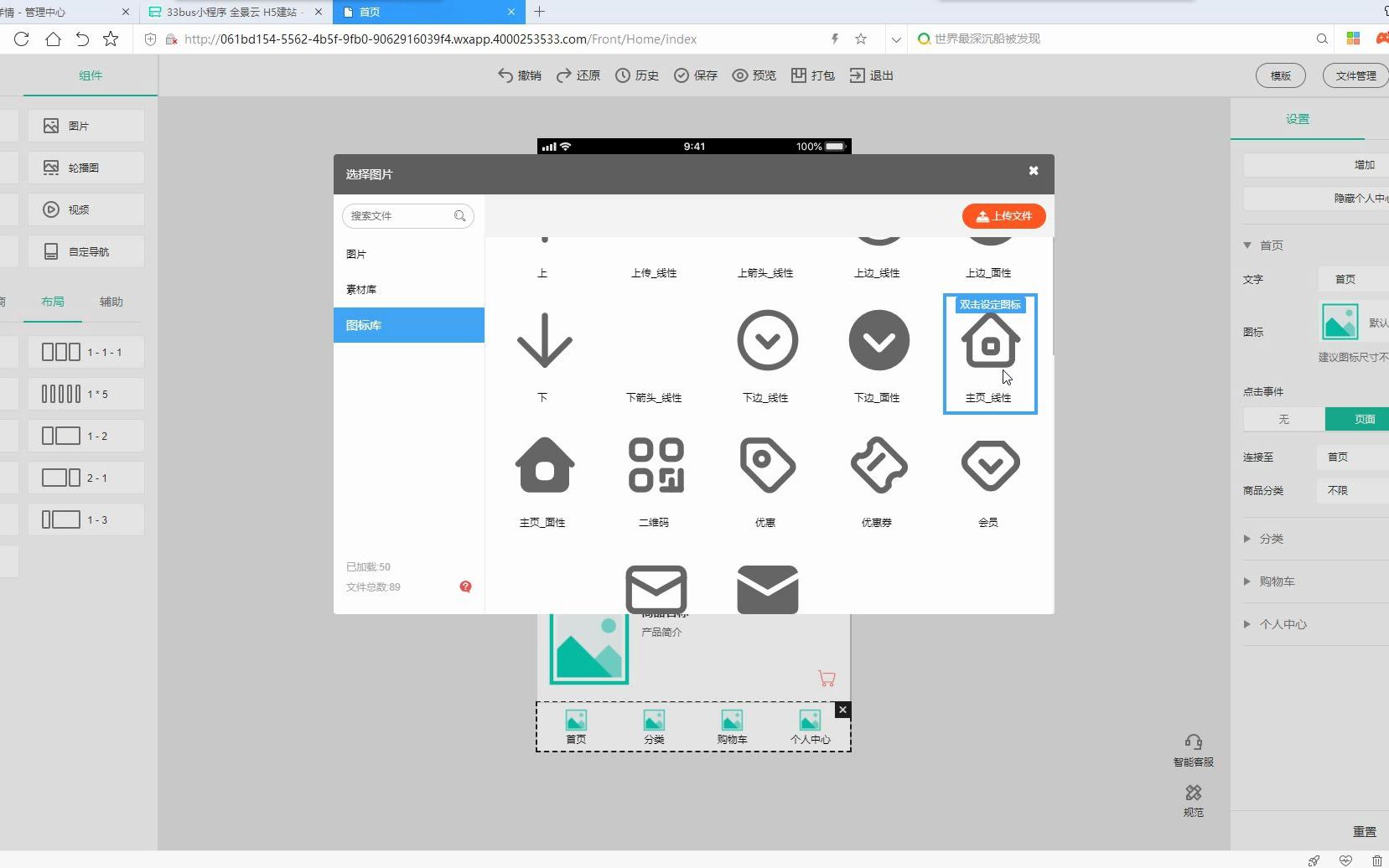Screen dimensions: 1389x868
Task: Select the 主页_线性 home outline icon
Action: click(990, 341)
